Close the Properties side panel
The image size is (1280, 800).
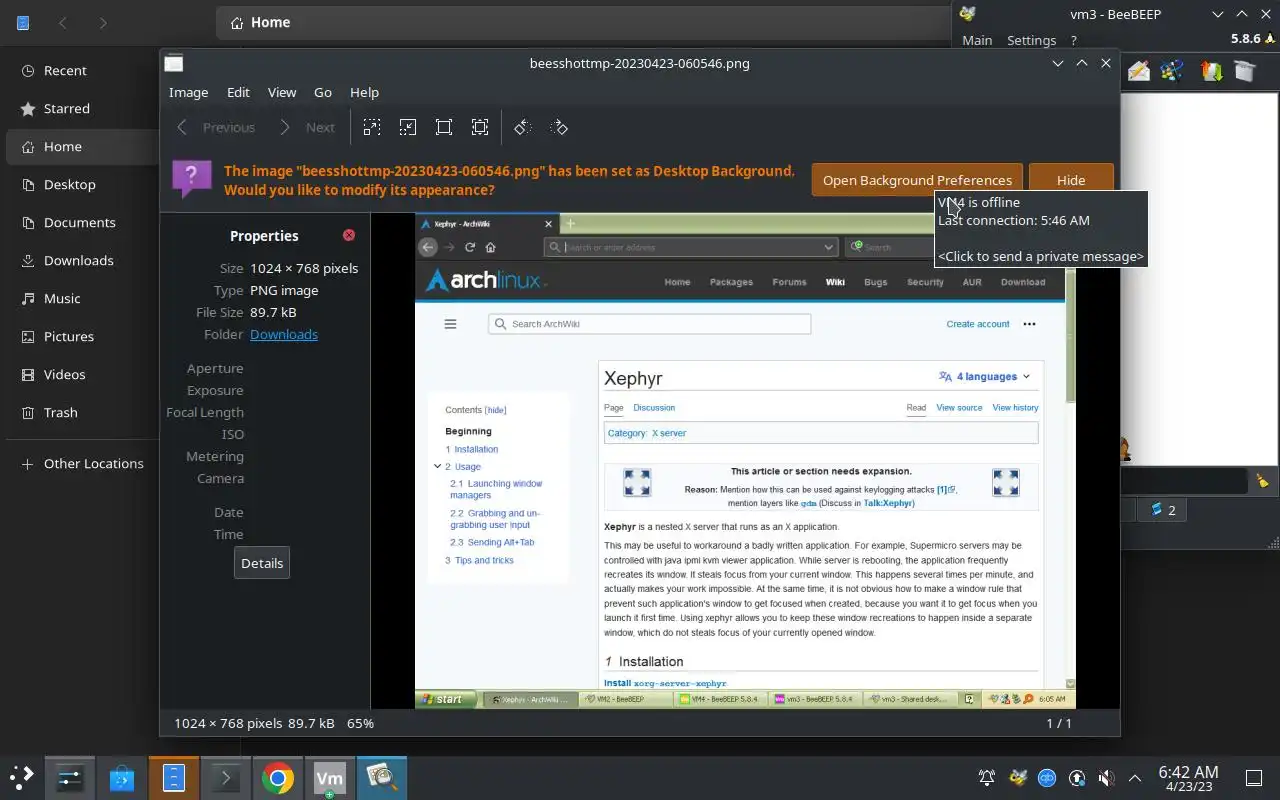349,235
